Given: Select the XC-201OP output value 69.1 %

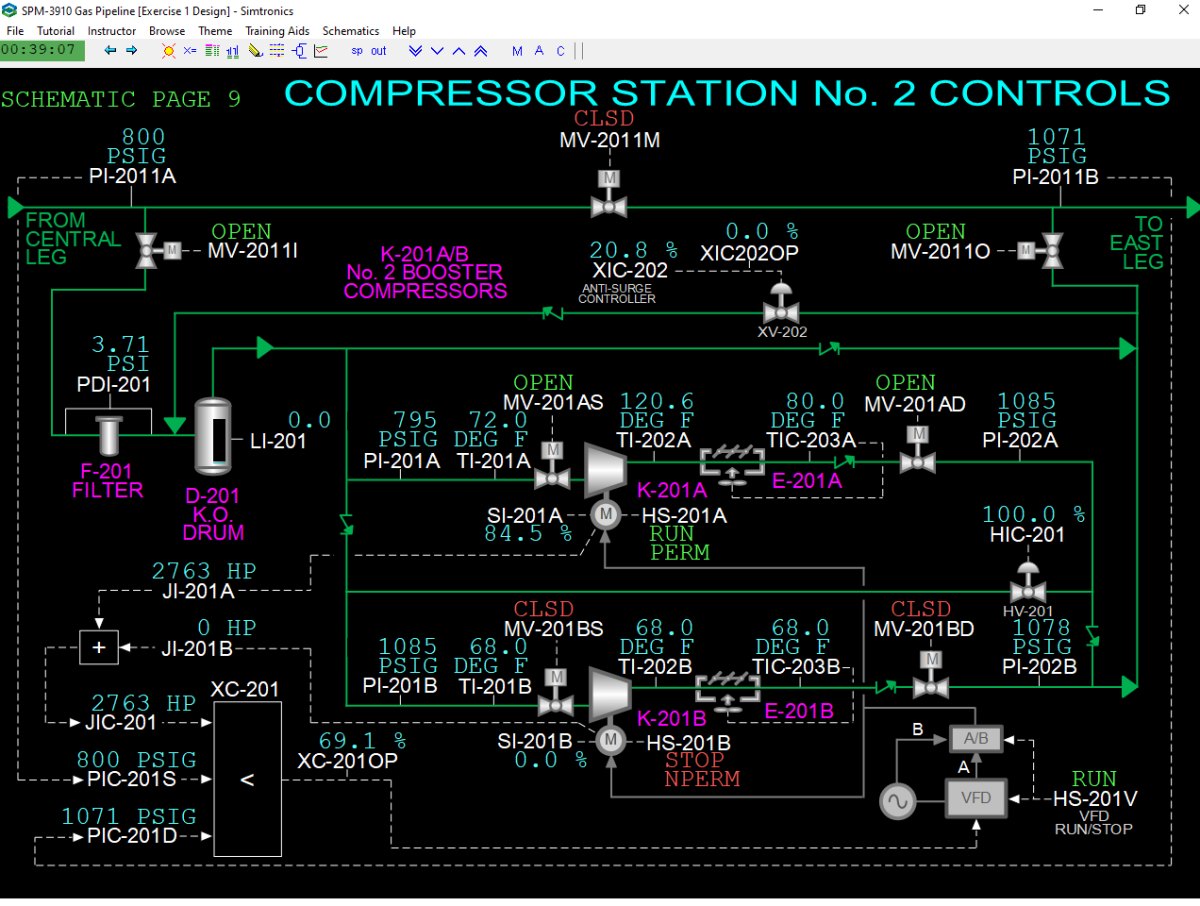Looking at the screenshot, I should pyautogui.click(x=363, y=741).
